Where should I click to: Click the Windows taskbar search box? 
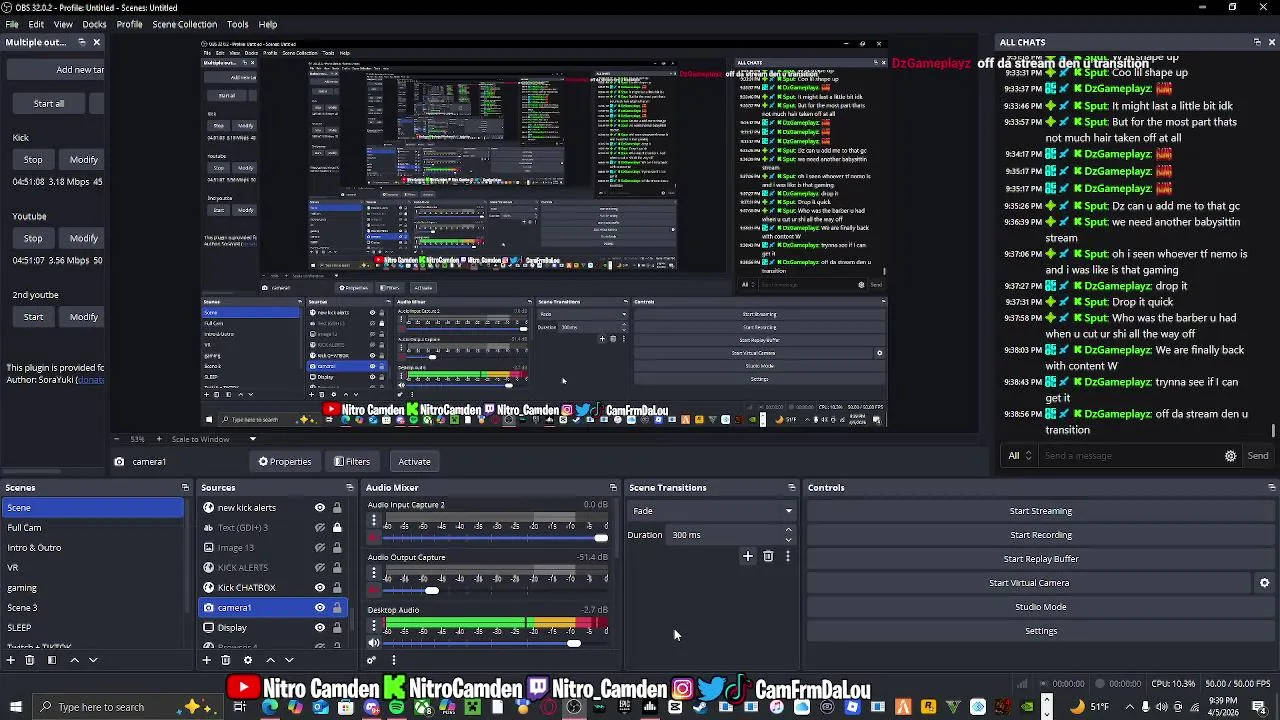coord(128,707)
